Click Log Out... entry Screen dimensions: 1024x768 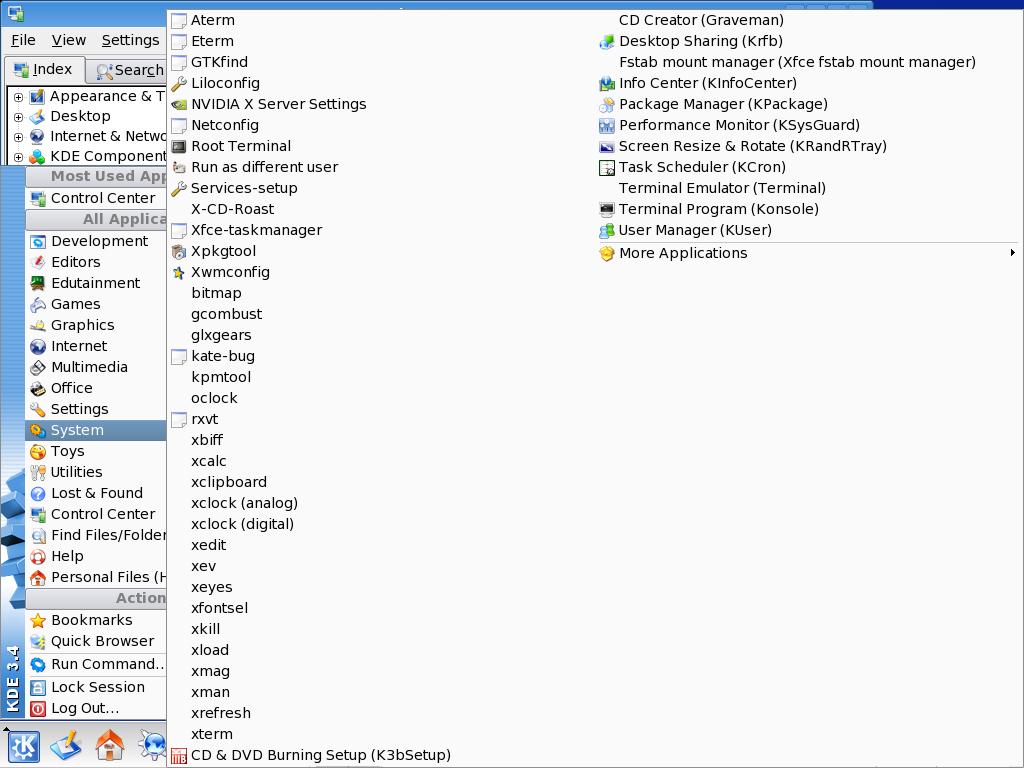(95, 708)
